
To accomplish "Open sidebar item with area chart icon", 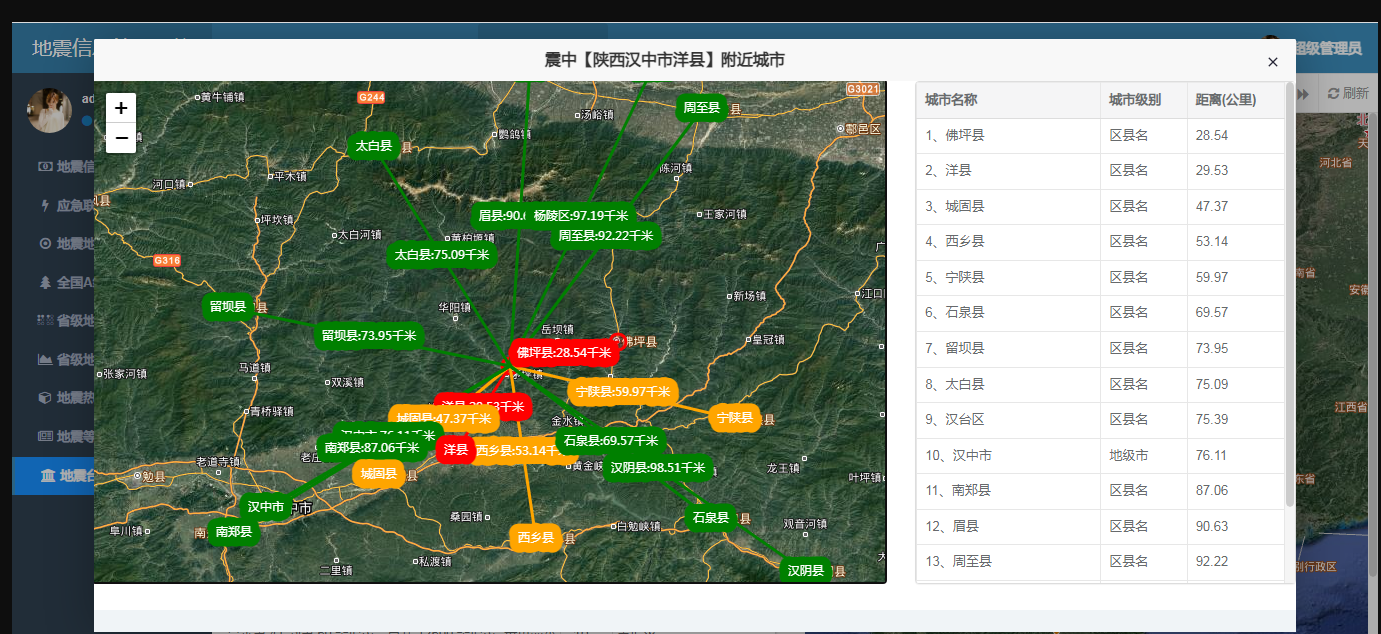I will (66, 359).
